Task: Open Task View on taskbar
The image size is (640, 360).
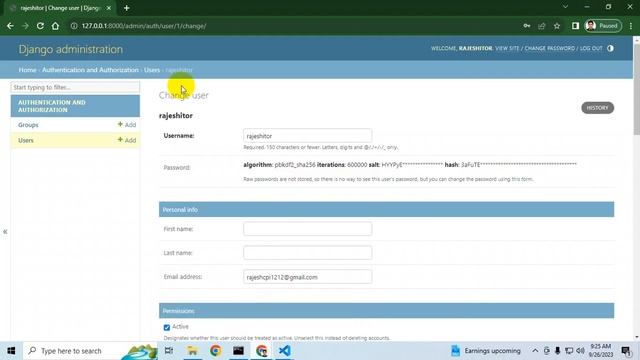Action: (169, 351)
